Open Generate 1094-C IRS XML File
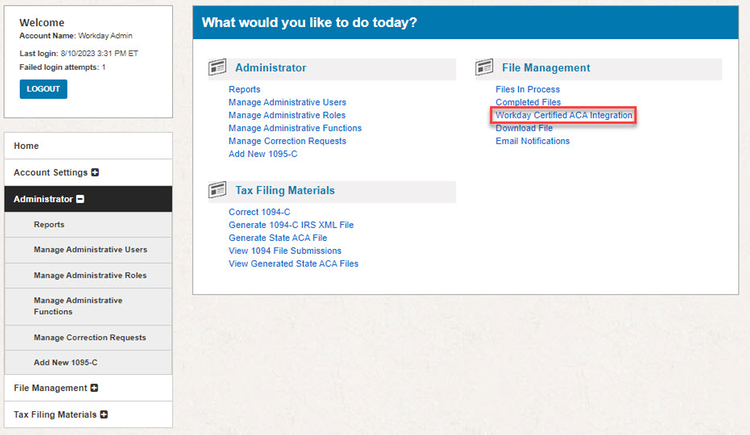750x435 pixels. [x=291, y=225]
